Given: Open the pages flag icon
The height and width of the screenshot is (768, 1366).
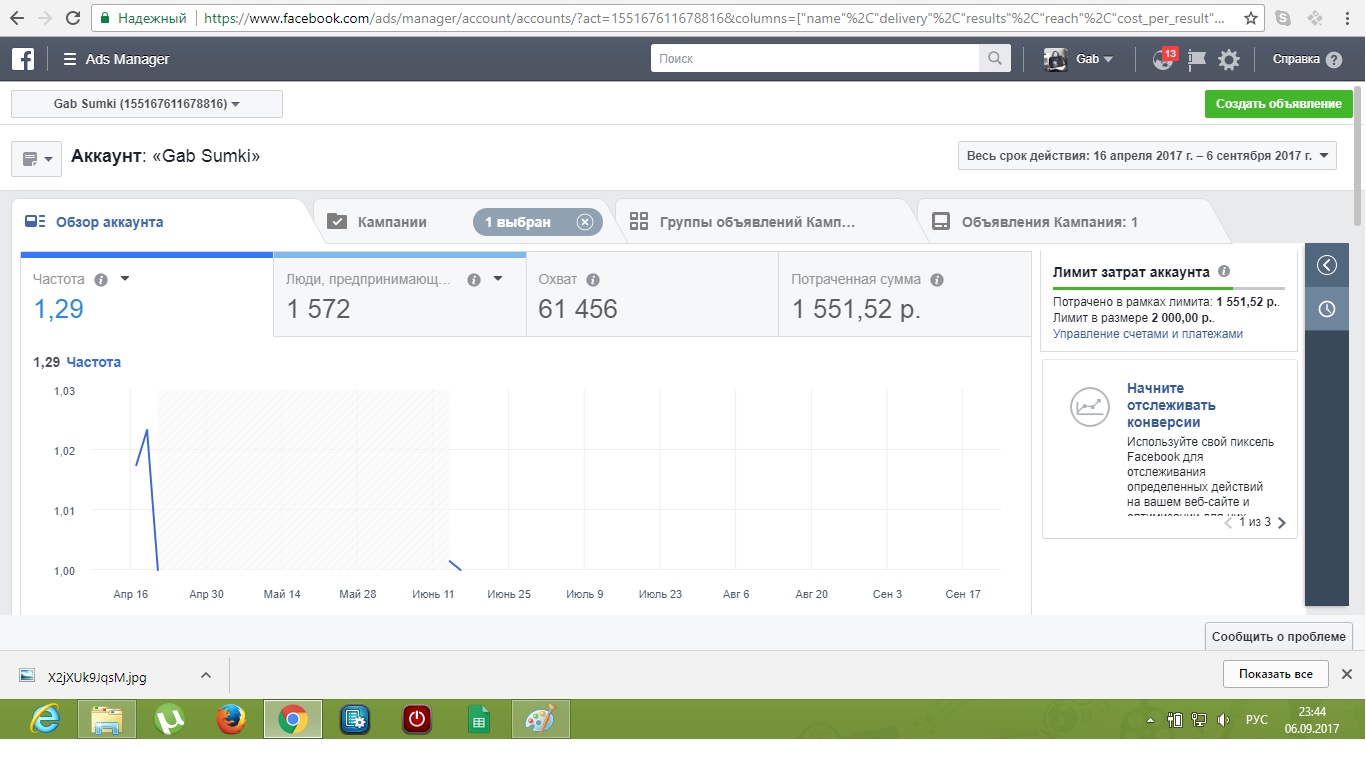Looking at the screenshot, I should (1196, 60).
